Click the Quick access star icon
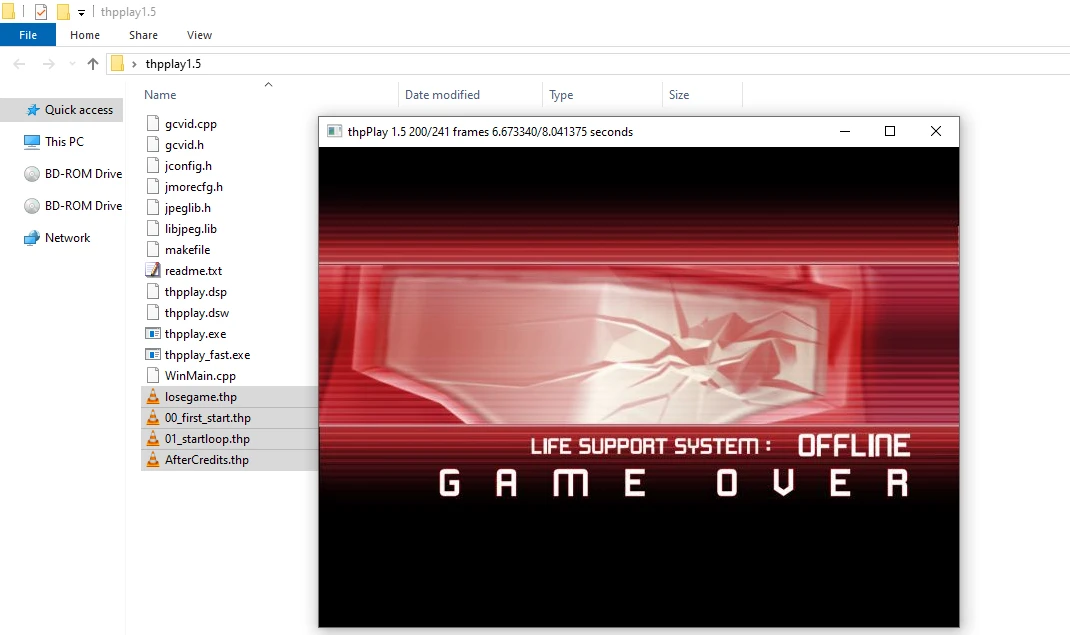Image resolution: width=1070 pixels, height=635 pixels. pos(32,110)
